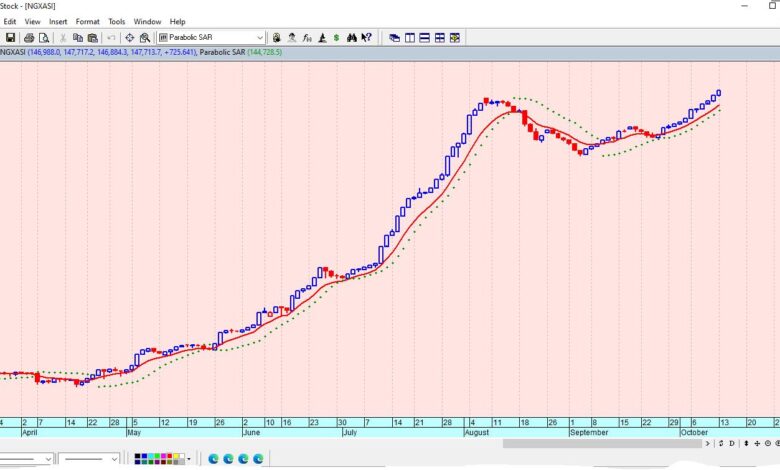Open the Tools menu
This screenshot has height=470, width=780.
click(x=117, y=21)
